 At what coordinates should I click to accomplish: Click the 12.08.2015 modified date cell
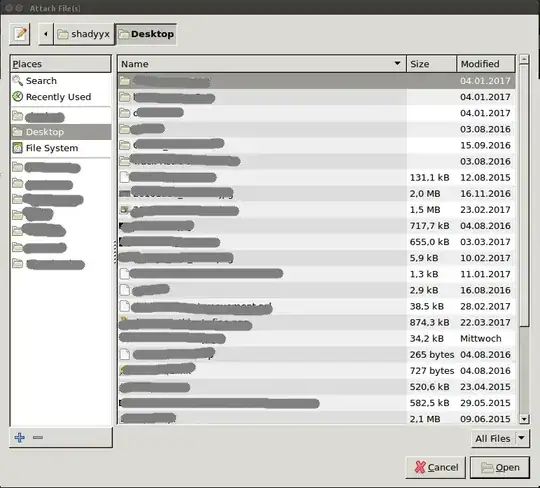(x=485, y=177)
